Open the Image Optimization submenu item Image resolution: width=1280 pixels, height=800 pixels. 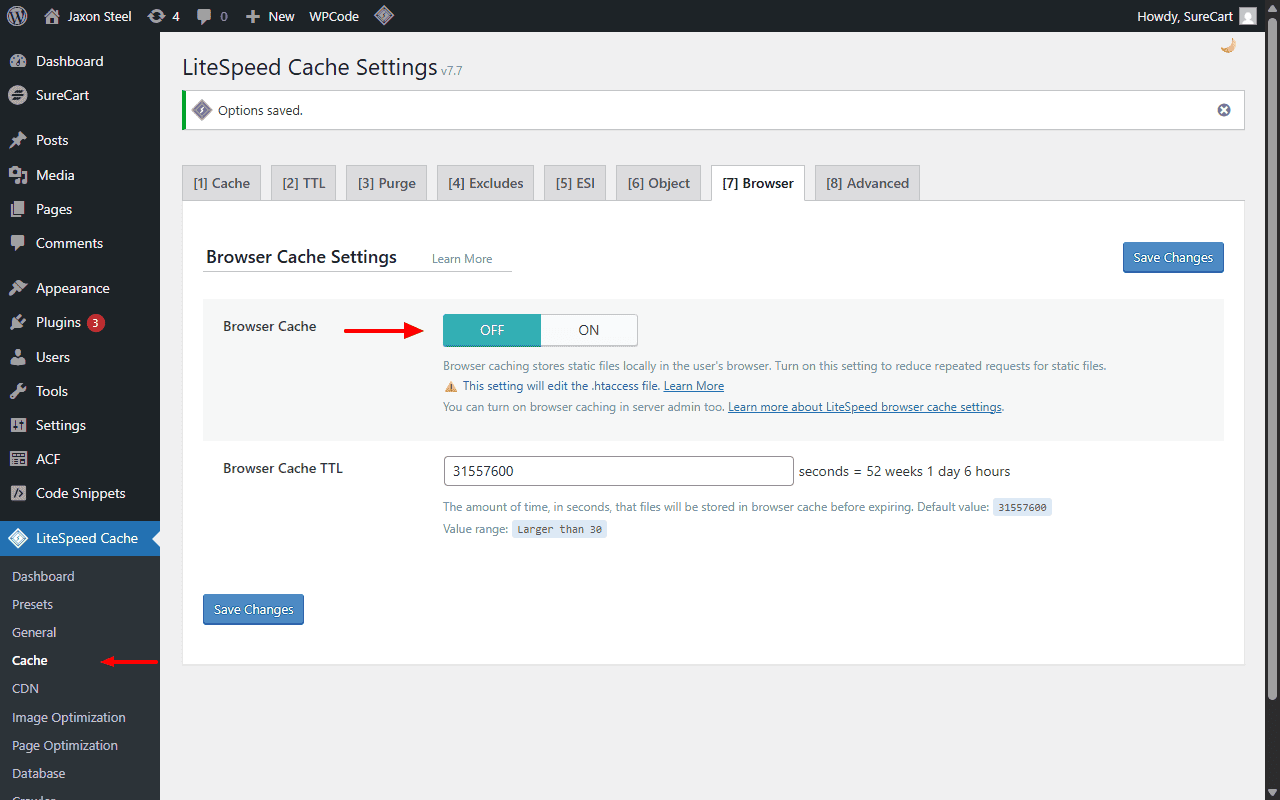pyautogui.click(x=69, y=717)
